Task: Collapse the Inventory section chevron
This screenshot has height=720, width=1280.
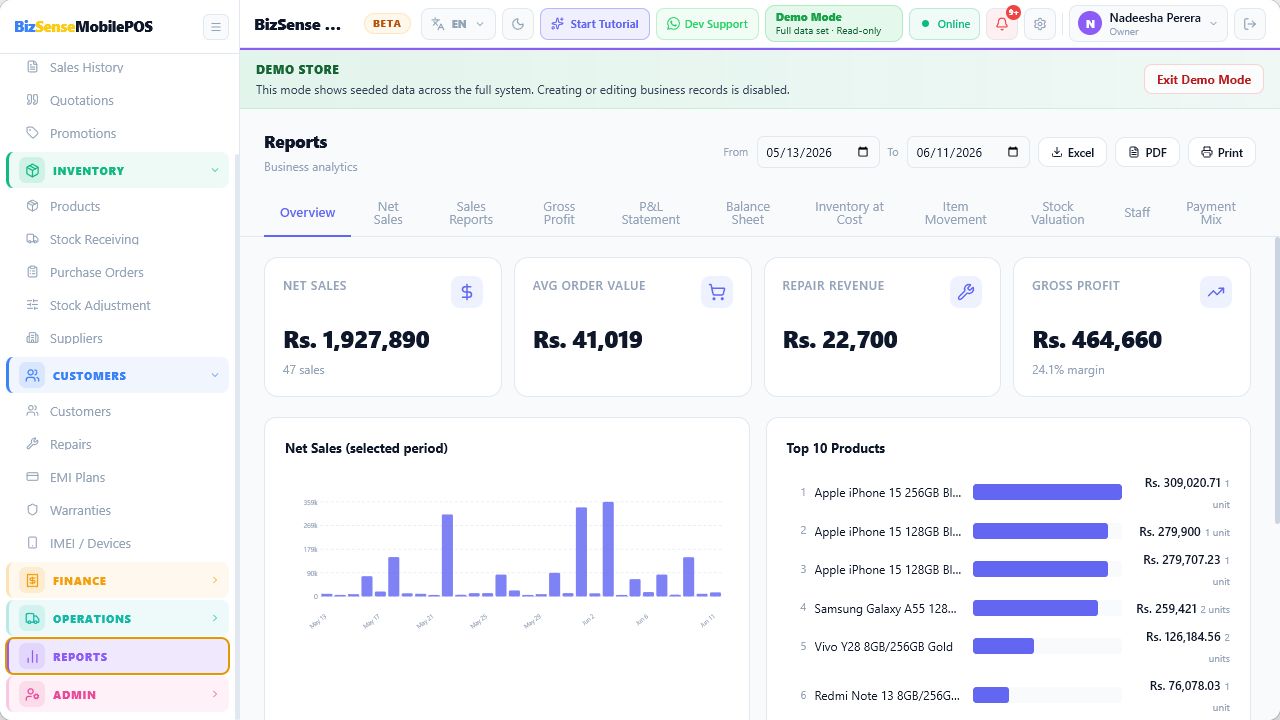Action: 215,170
